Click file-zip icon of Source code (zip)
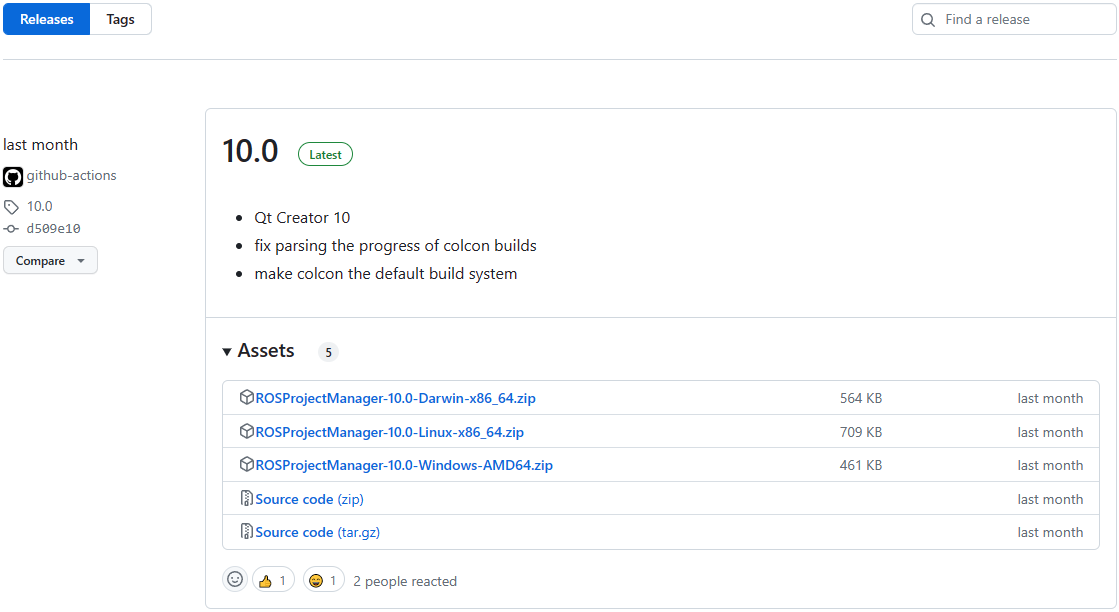 [x=246, y=498]
